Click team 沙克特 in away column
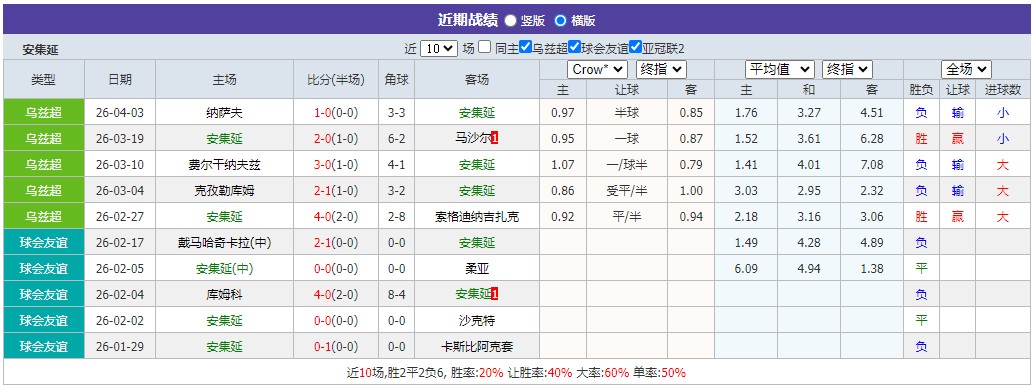 (x=477, y=321)
